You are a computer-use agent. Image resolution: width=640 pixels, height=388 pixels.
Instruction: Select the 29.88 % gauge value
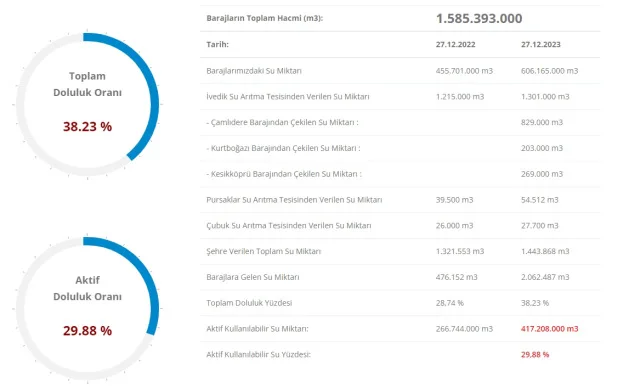tap(87, 330)
